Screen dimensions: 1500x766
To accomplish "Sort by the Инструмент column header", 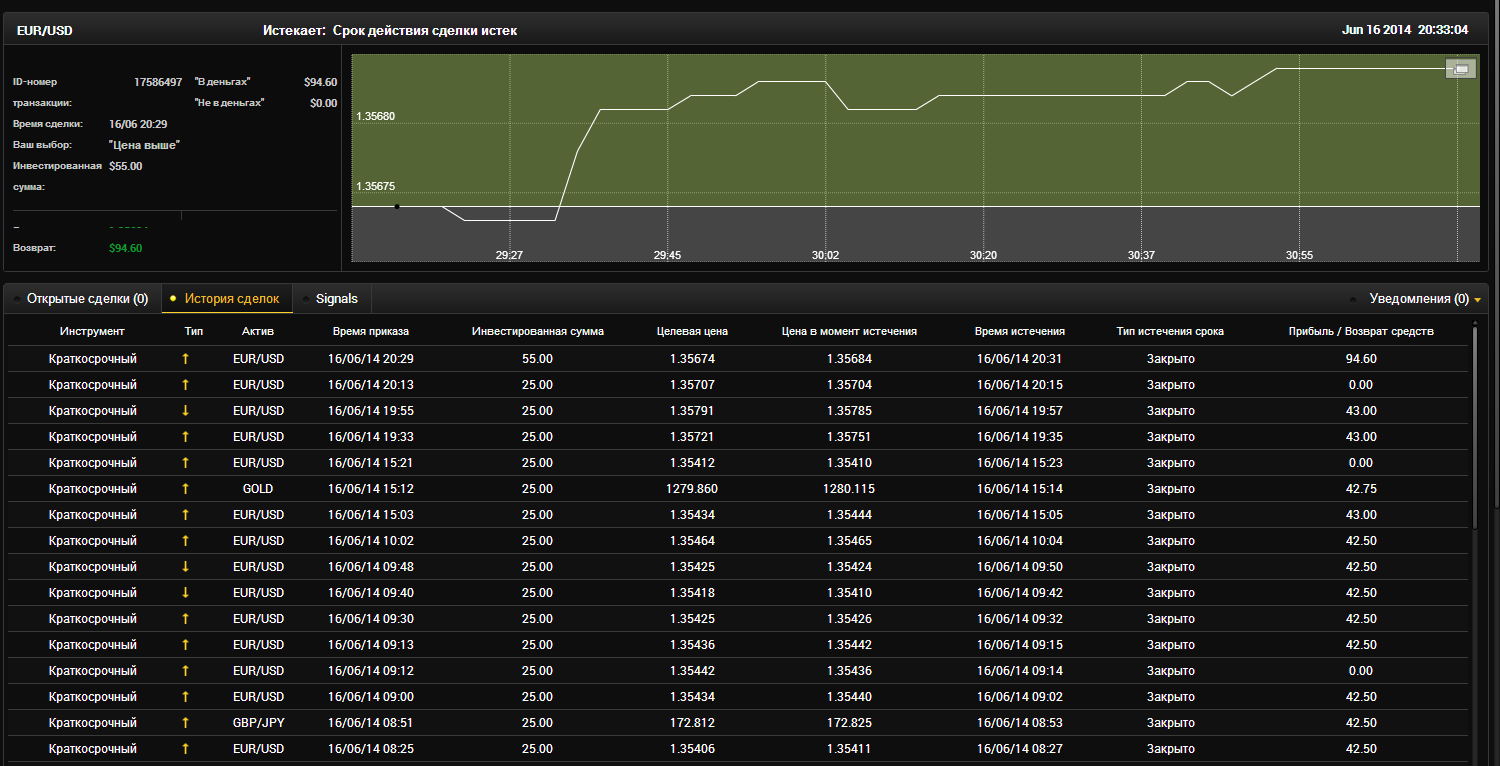I will [92, 331].
